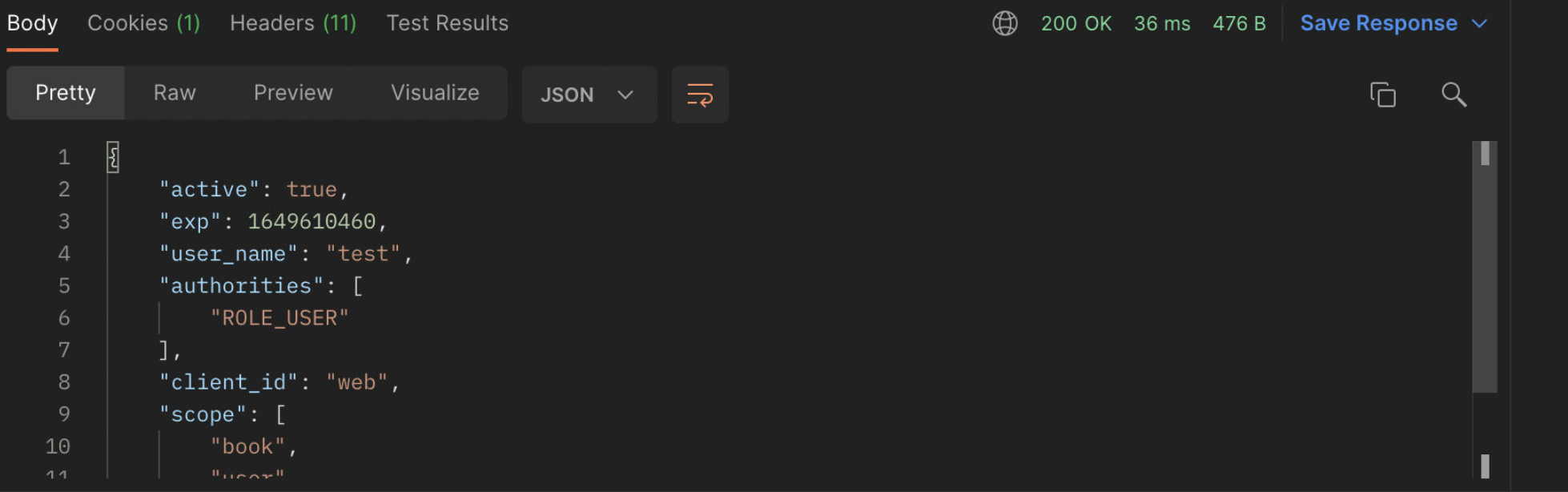The width and height of the screenshot is (1568, 492).
Task: Open search in response with magnifier icon
Action: [1453, 95]
